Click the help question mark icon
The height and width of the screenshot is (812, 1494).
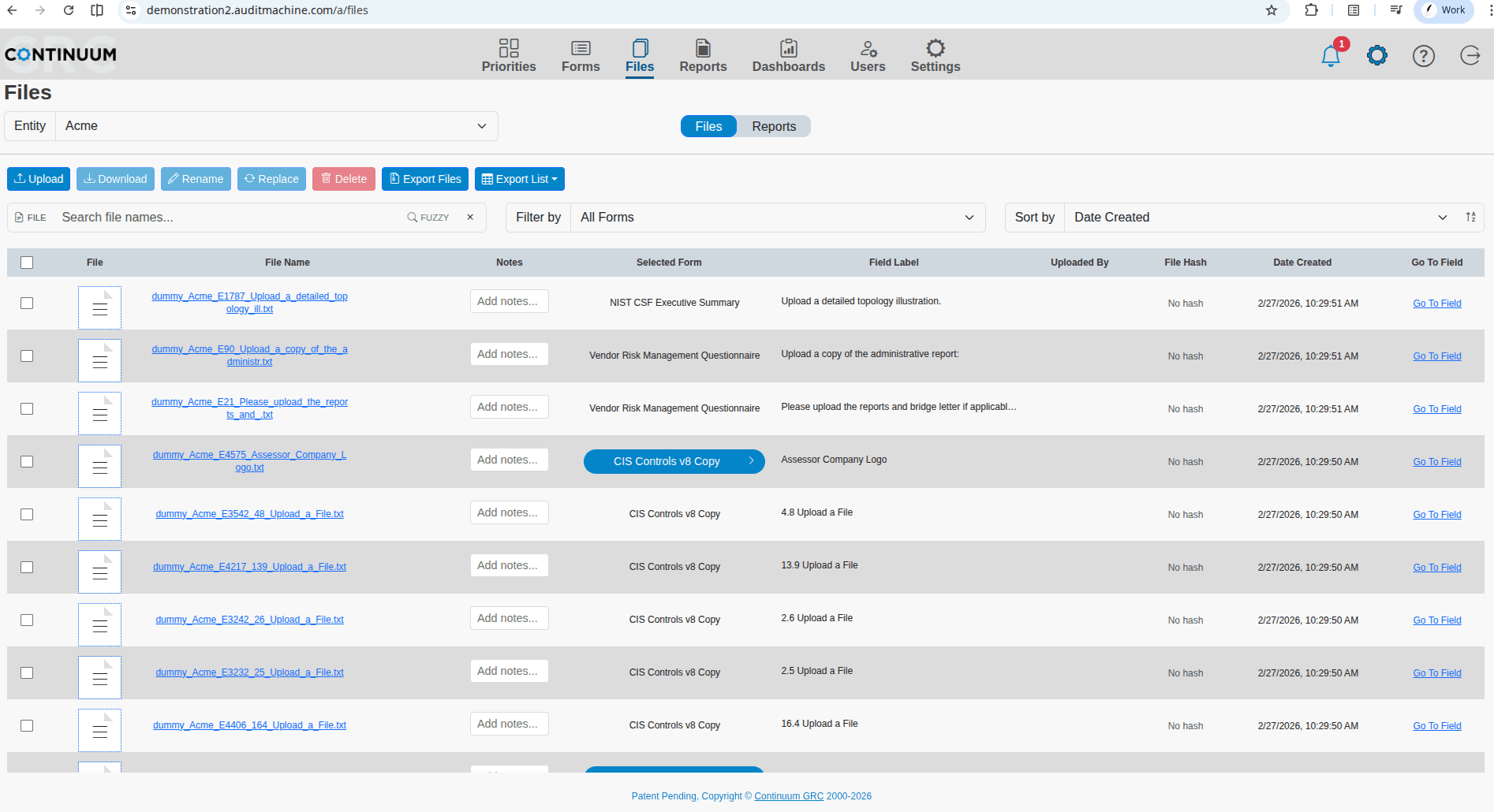pos(1423,56)
